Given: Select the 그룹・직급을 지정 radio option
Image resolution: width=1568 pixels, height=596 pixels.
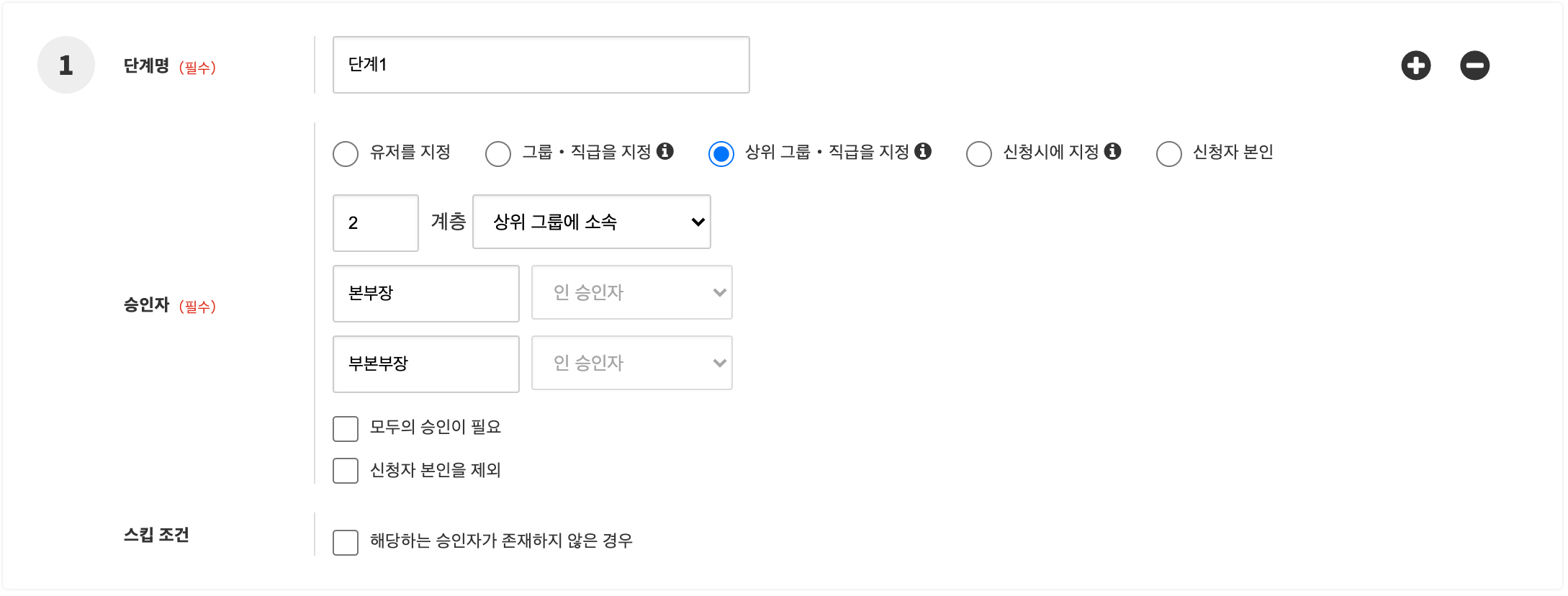Looking at the screenshot, I should (x=498, y=153).
